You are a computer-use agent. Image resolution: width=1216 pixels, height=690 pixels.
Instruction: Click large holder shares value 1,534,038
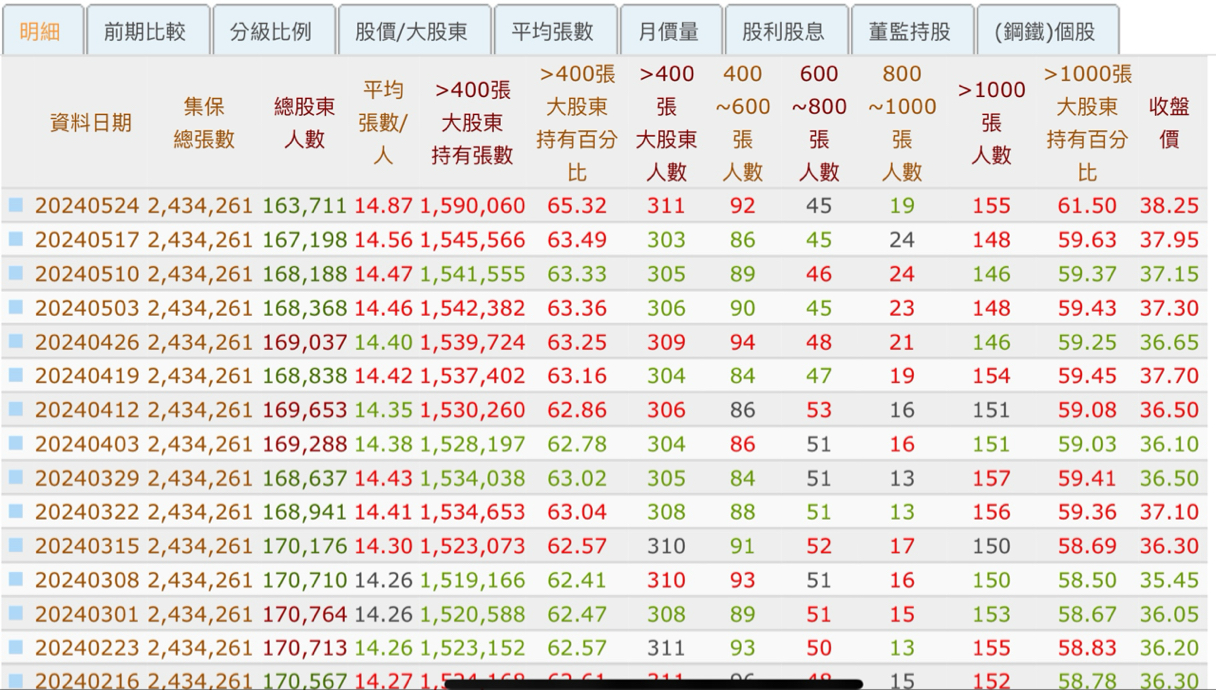tap(472, 478)
